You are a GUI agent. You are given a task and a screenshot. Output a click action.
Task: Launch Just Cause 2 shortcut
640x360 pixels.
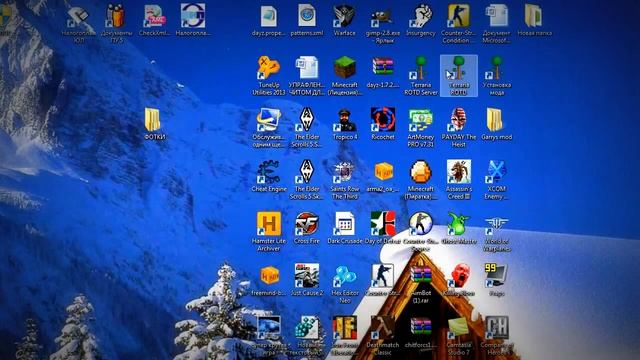[307, 280]
